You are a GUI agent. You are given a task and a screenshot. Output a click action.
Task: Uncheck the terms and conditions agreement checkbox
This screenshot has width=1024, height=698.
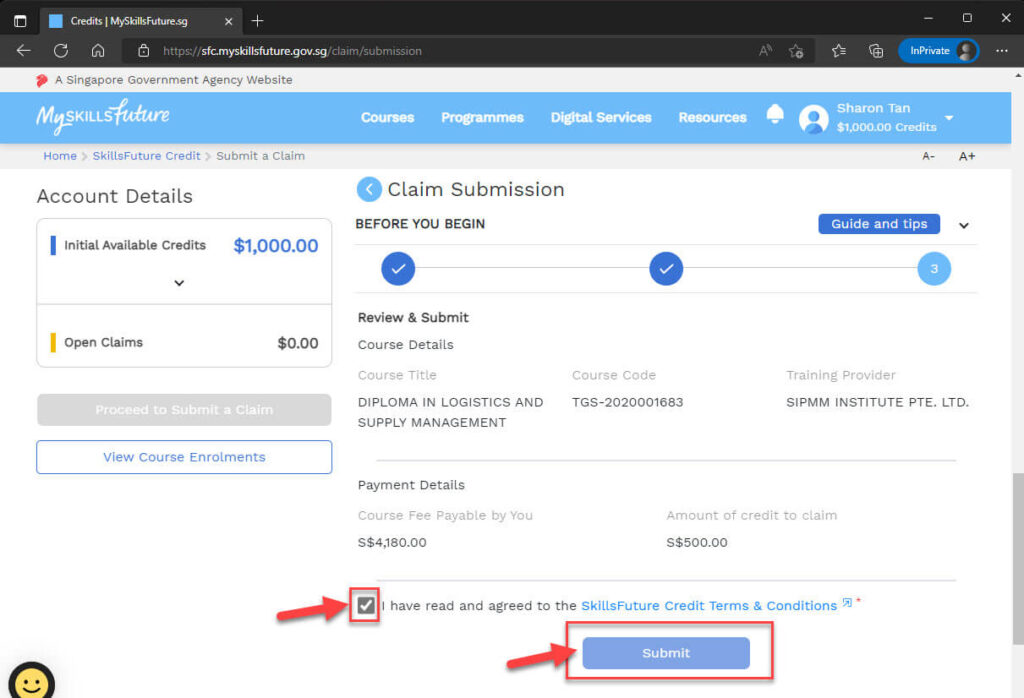click(364, 605)
